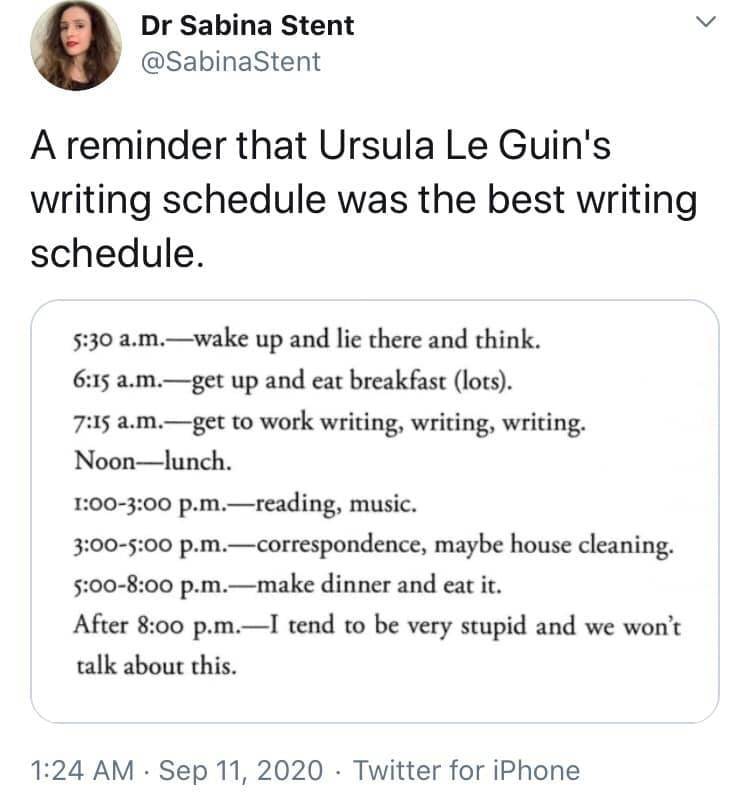Open Dr Sabina Stent's profile picture
The image size is (750, 803).
click(76, 45)
